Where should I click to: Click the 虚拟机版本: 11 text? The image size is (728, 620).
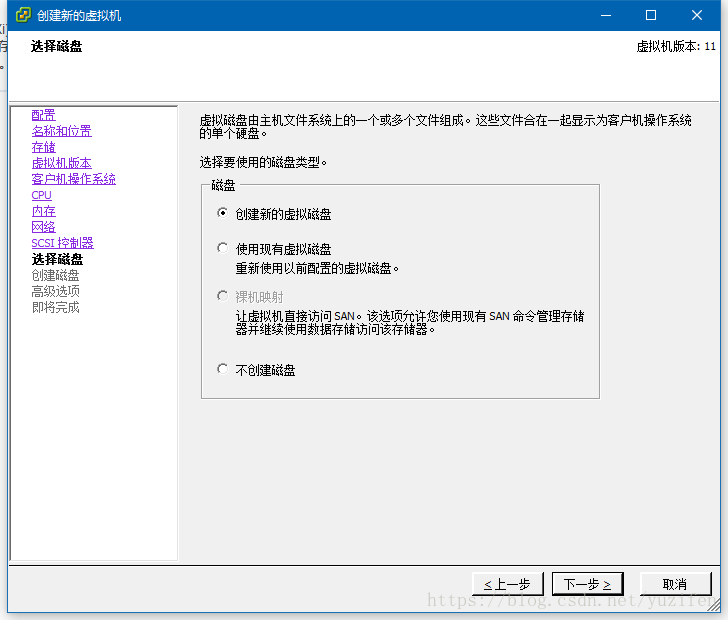click(x=676, y=46)
